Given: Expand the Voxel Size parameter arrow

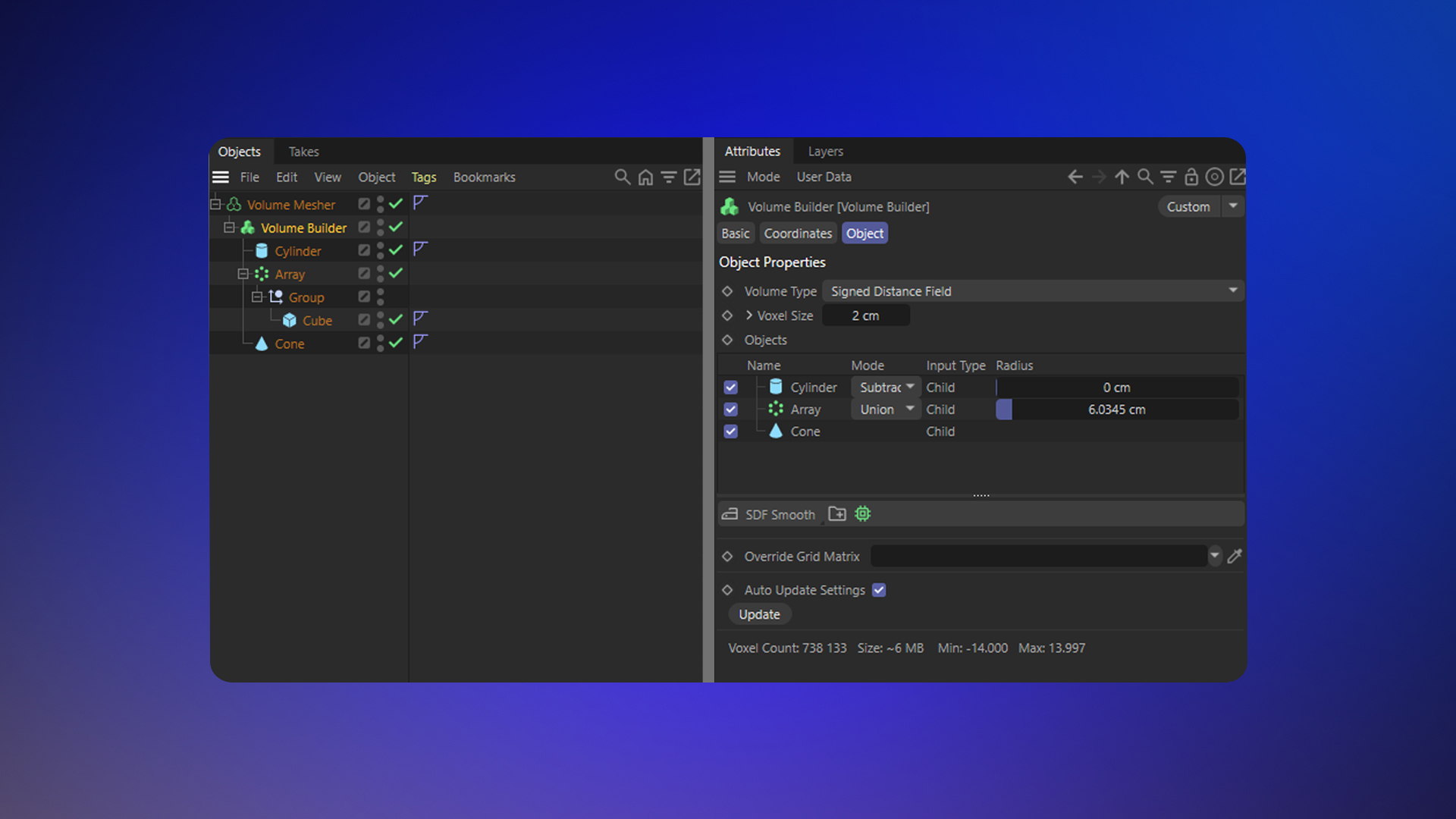Looking at the screenshot, I should coord(749,315).
